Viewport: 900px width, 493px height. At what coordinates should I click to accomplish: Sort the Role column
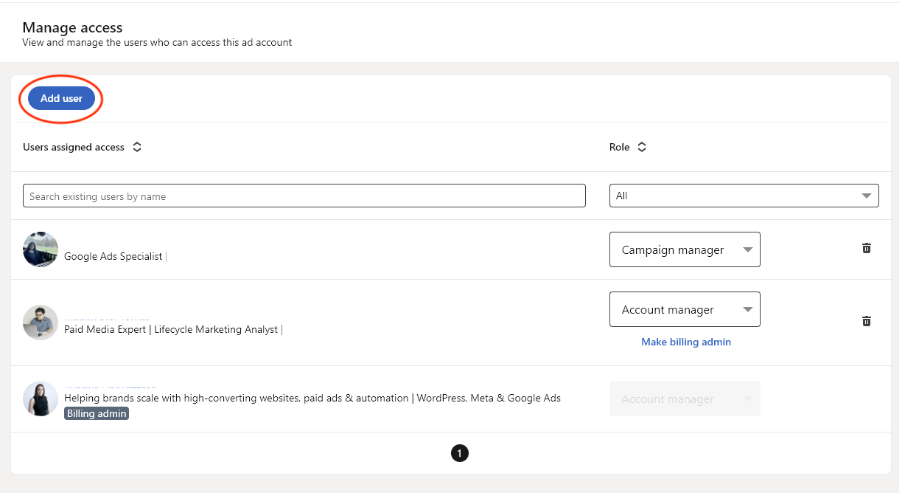point(642,147)
